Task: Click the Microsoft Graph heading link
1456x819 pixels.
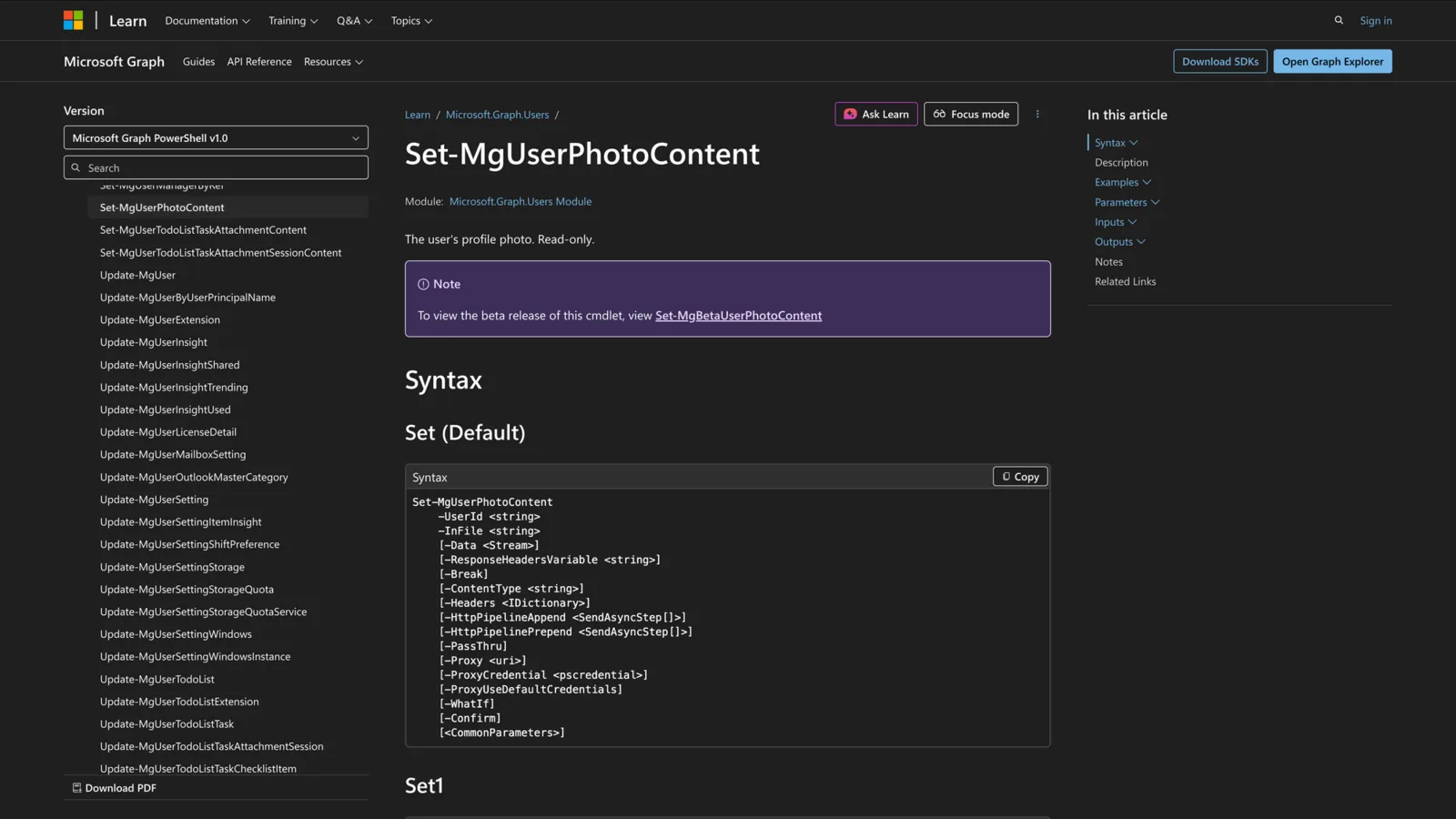Action: [114, 62]
